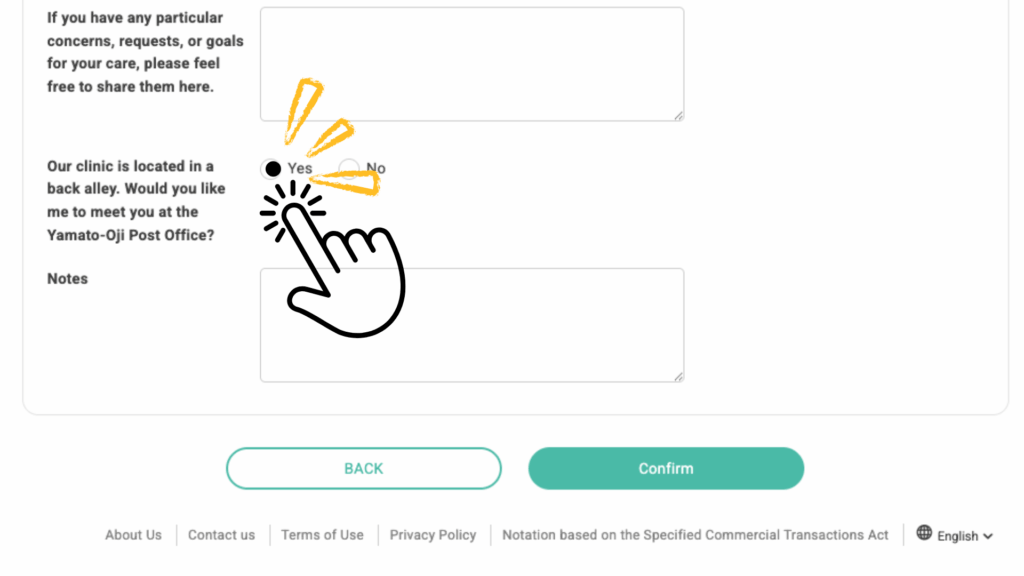
Task: Open the Terms of Use link
Action: coord(323,535)
